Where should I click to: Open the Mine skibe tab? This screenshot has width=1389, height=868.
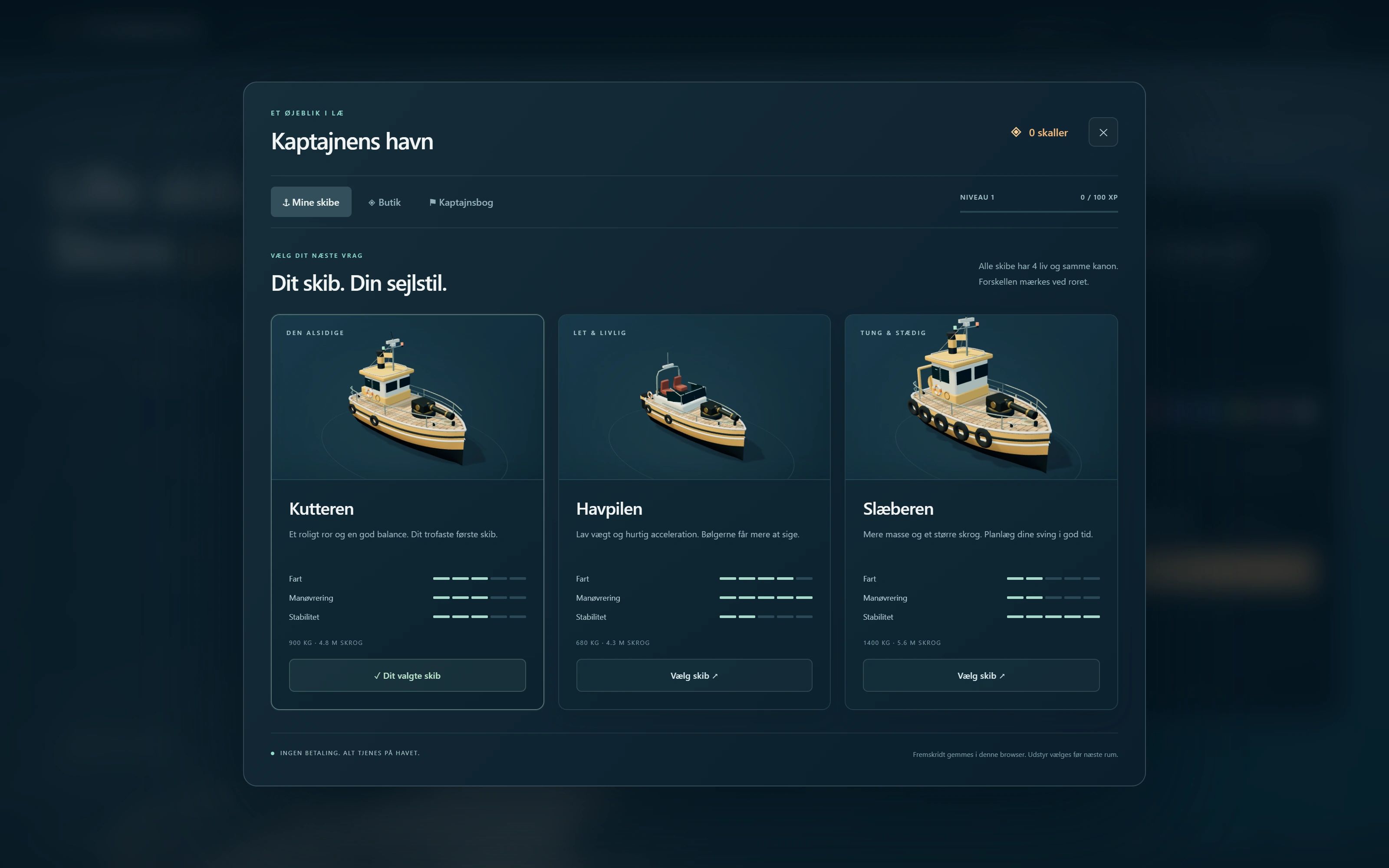click(310, 201)
